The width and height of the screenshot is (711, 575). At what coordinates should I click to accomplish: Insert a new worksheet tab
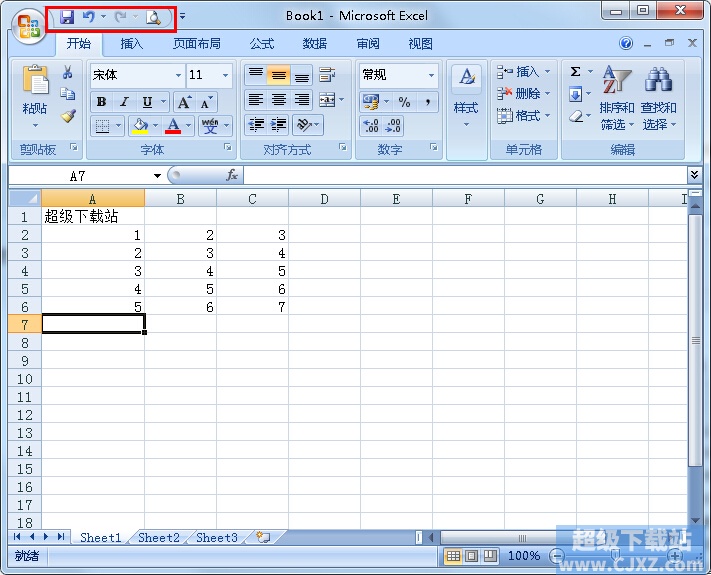point(263,537)
